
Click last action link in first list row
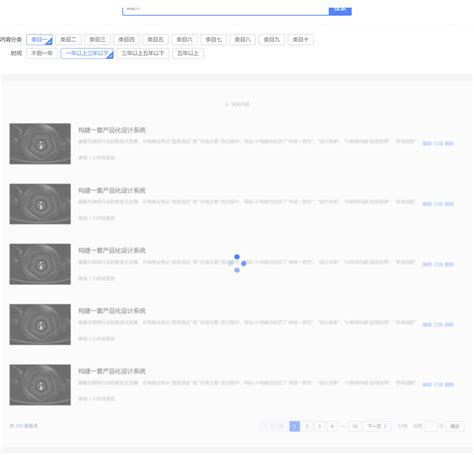[x=449, y=144]
